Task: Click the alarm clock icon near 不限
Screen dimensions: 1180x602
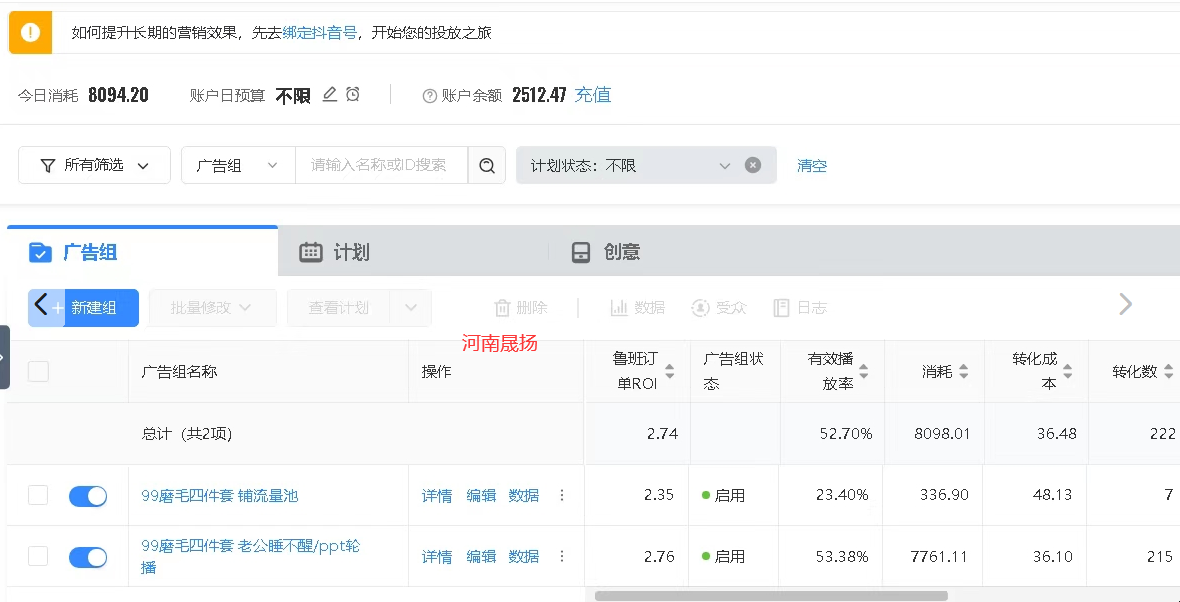Action: [x=352, y=93]
